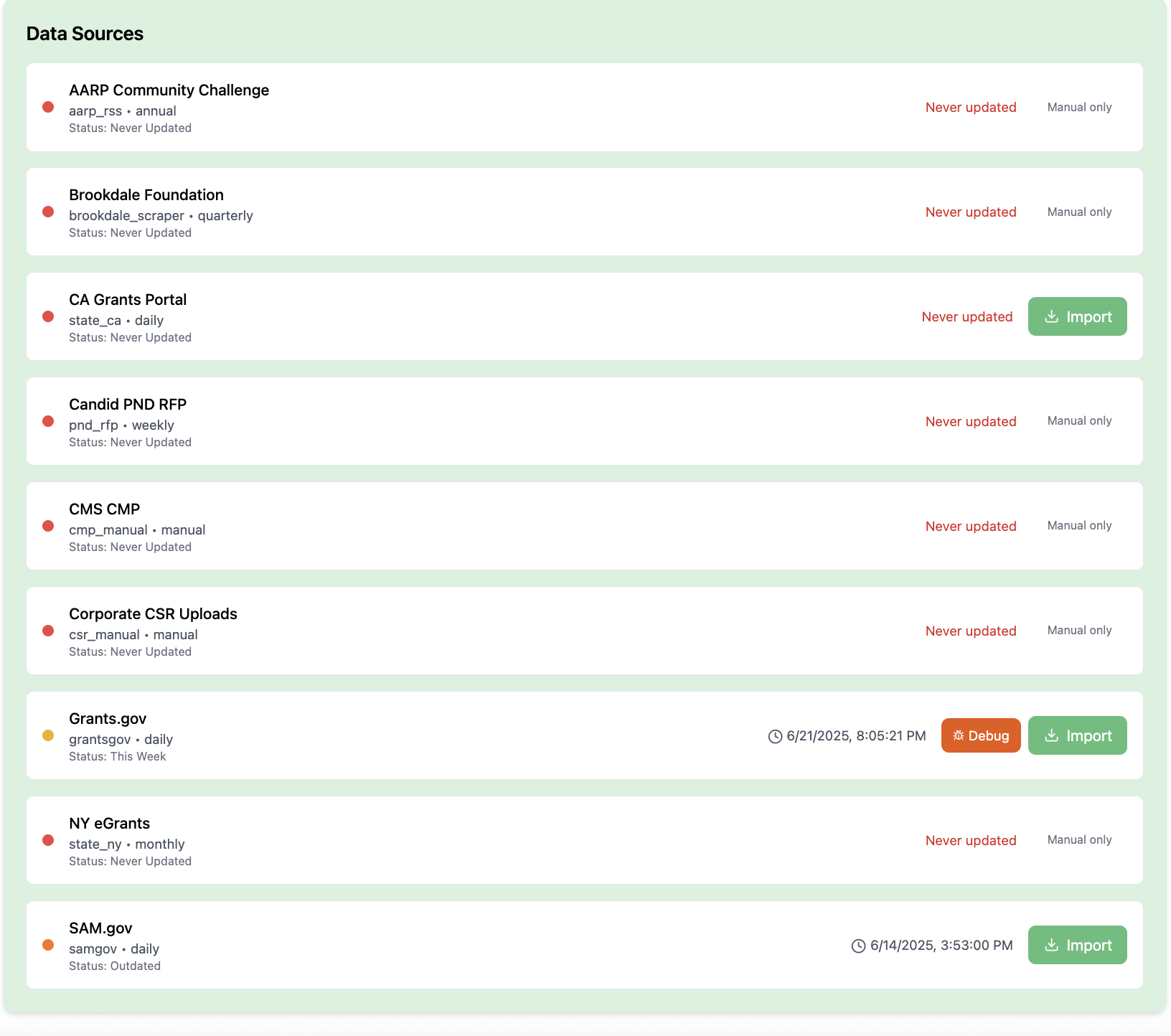Screen dimensions: 1171x1036
Task: Click the red status dot for NY eGrants
Action: coord(48,840)
